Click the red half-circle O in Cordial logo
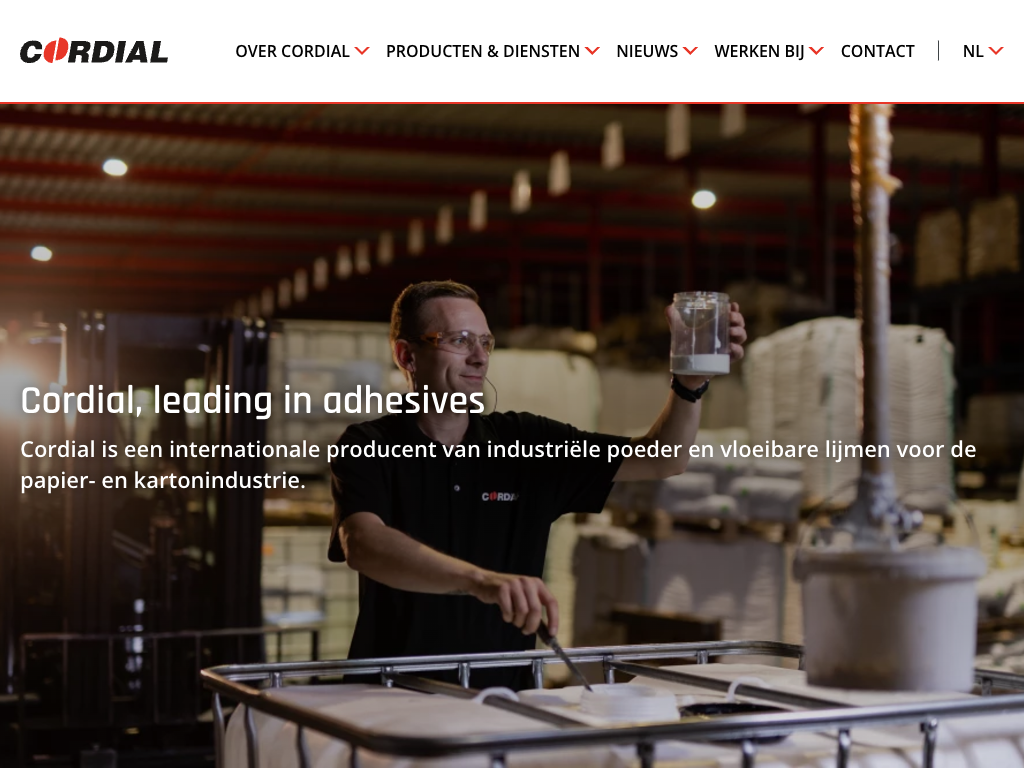Image resolution: width=1024 pixels, height=768 pixels. point(58,51)
